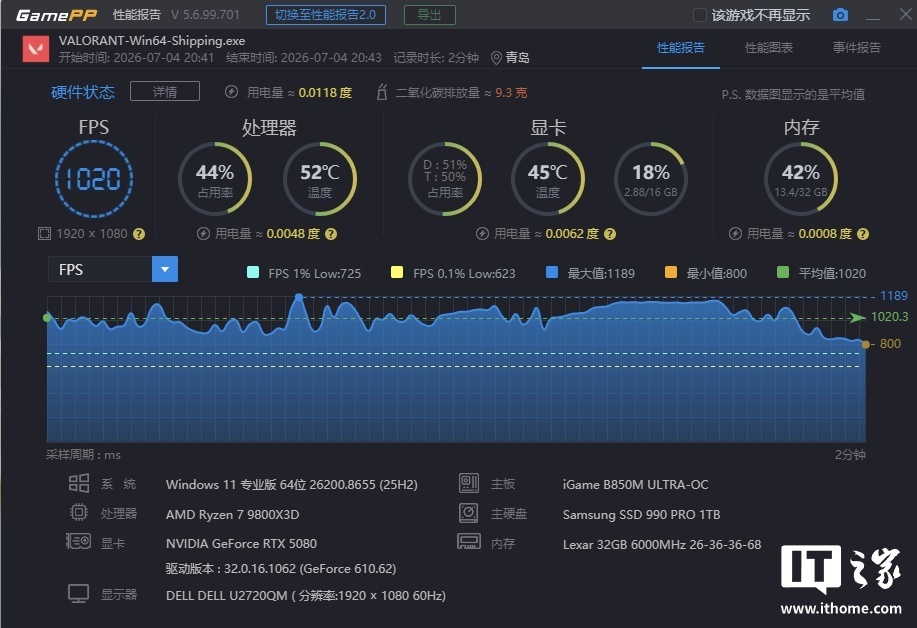Click the 主硬盘 disk icon
Screen dimensions: 917x628
point(468,513)
